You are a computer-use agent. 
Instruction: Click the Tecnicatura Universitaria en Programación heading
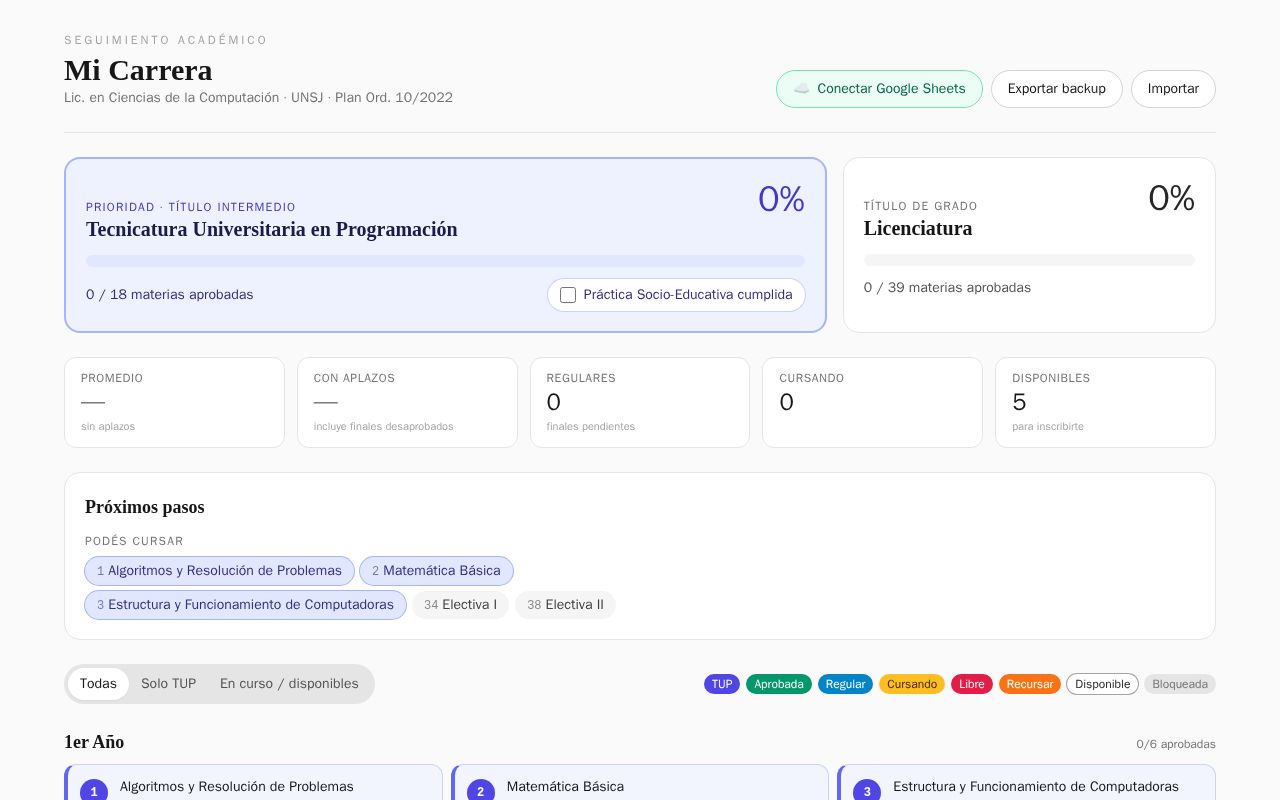coord(271,229)
